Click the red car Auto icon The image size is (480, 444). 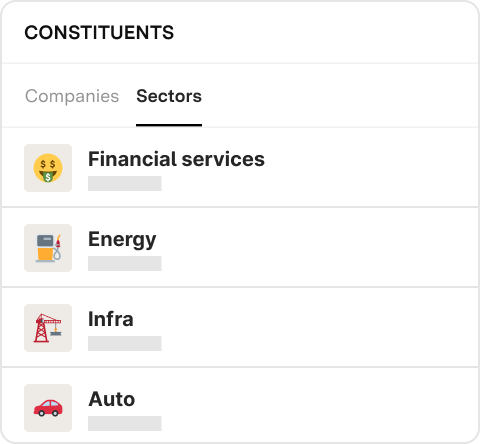[x=48, y=408]
